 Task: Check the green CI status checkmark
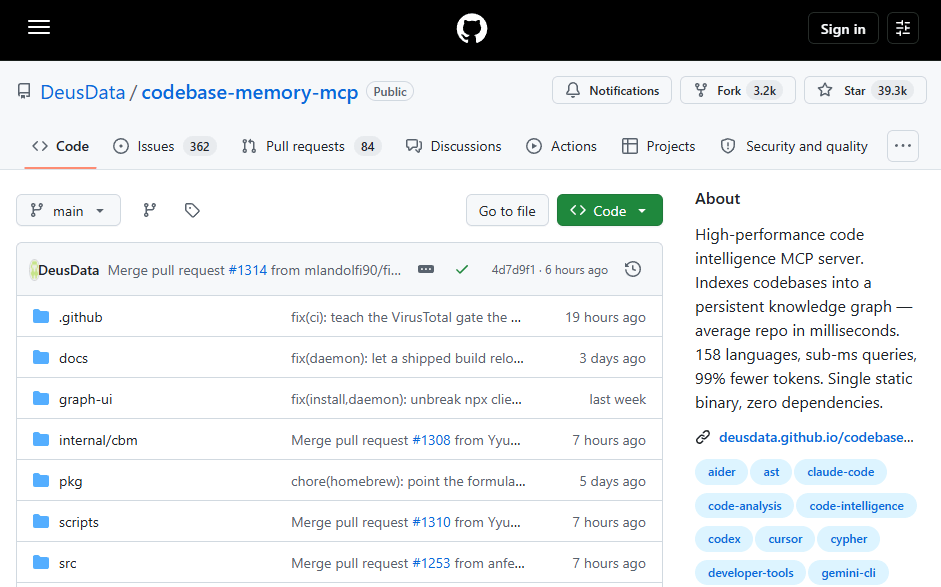coord(461,269)
